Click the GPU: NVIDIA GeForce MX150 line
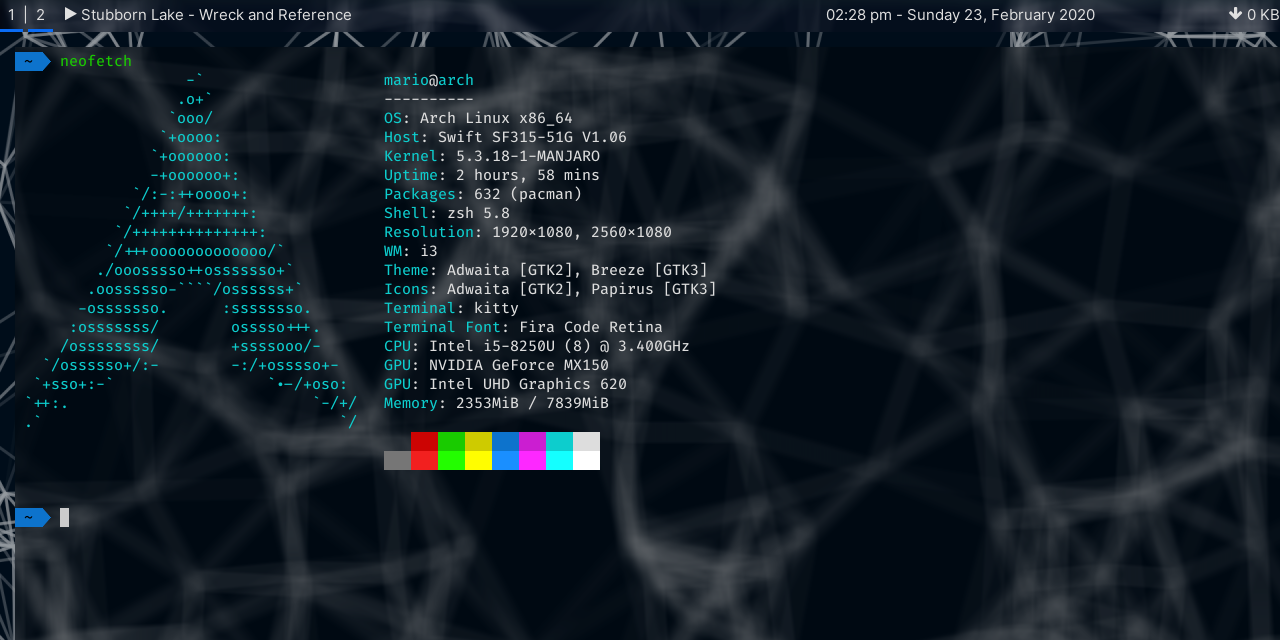This screenshot has width=1280, height=640. tap(496, 365)
